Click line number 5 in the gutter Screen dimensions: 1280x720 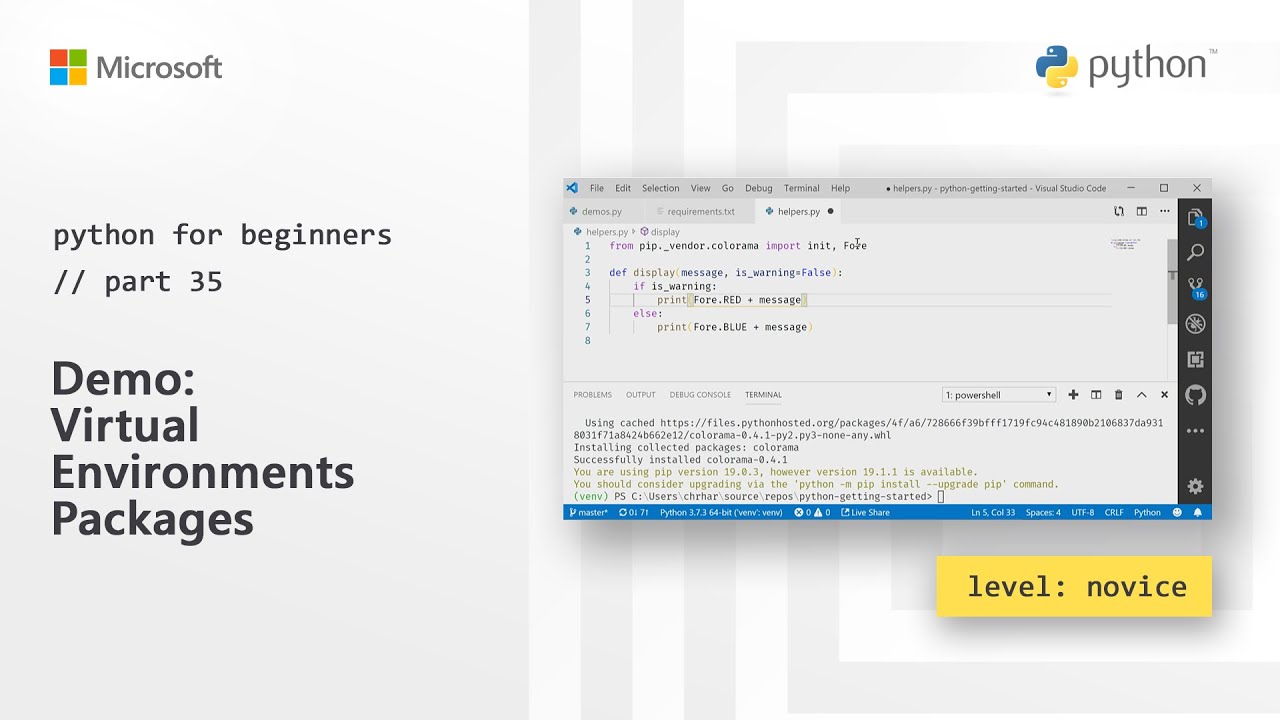coord(588,300)
